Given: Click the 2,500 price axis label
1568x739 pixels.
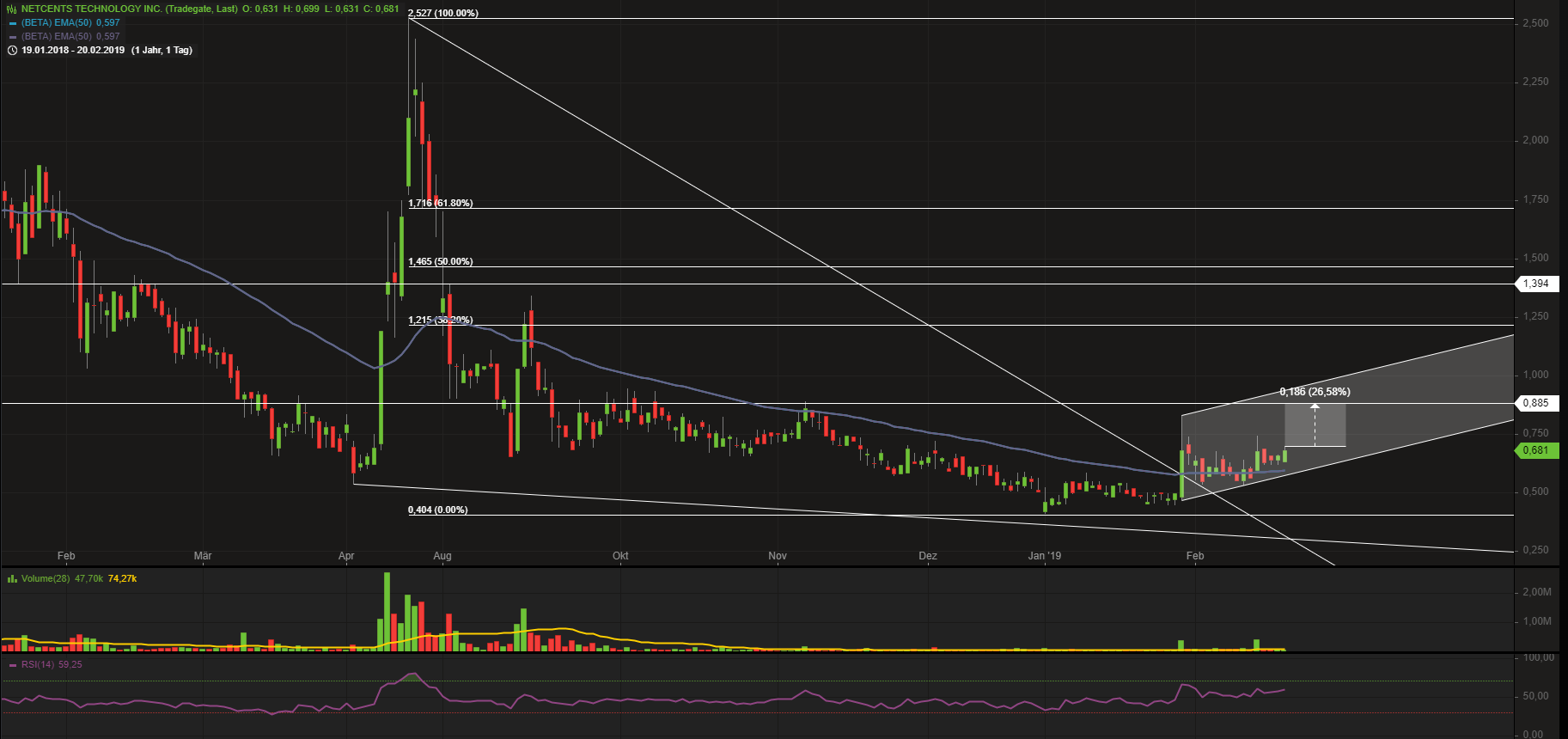Looking at the screenshot, I should (1535, 23).
